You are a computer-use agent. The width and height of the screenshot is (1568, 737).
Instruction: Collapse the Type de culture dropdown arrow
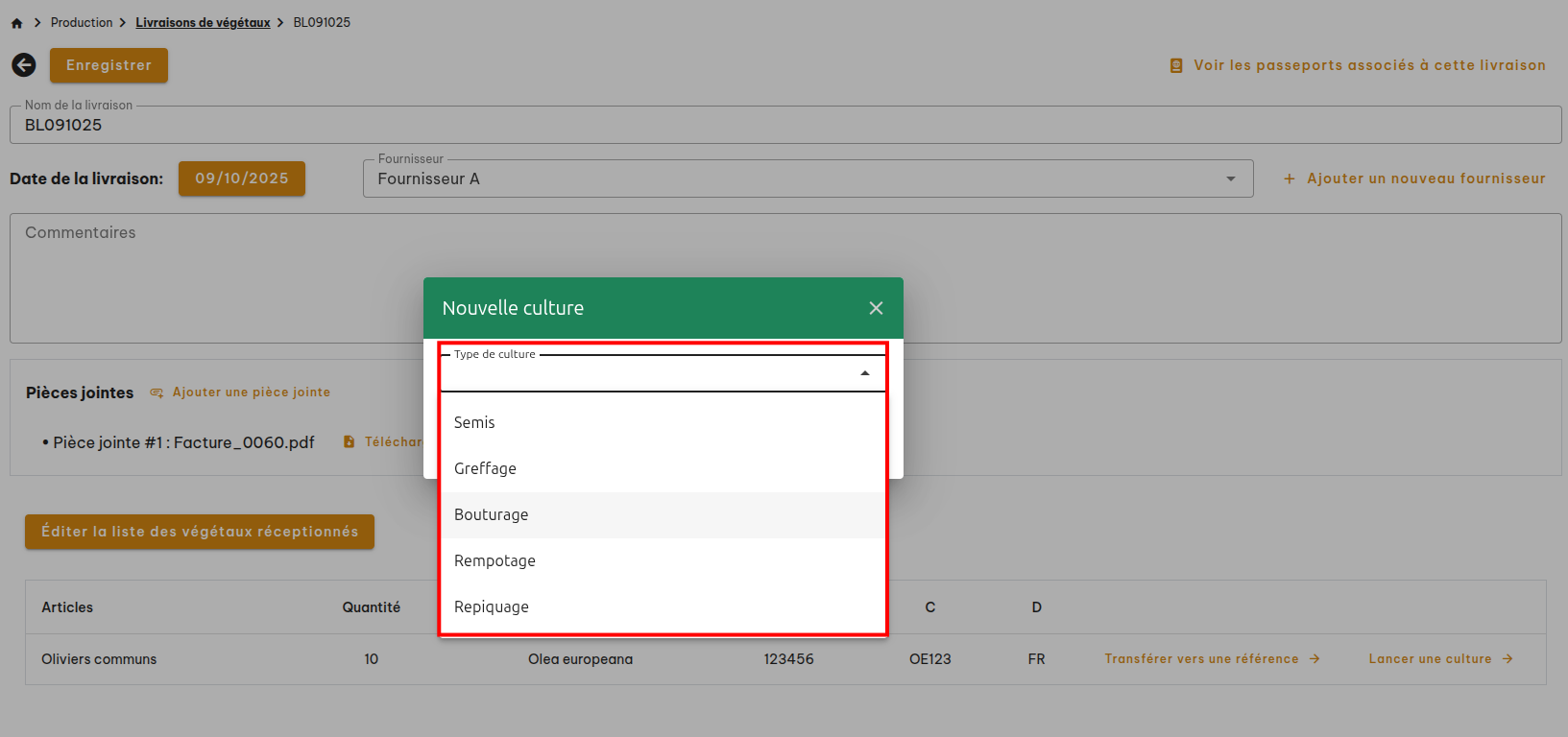tap(864, 373)
